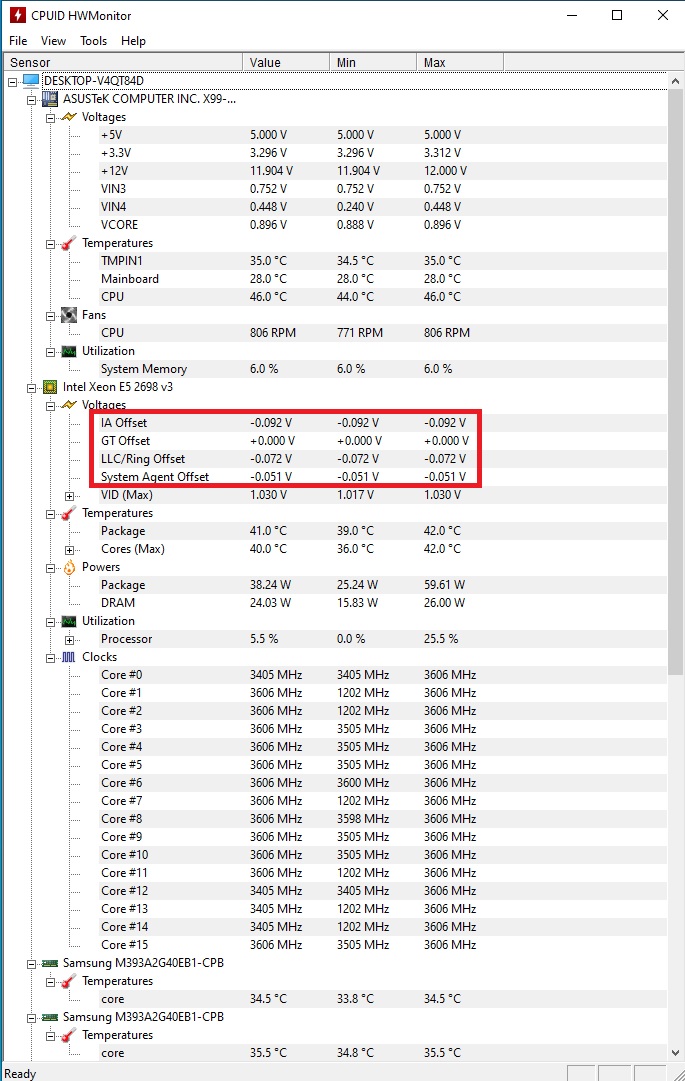The image size is (685, 1081).
Task: Collapse motherboard Voltages group
Action: [50, 118]
